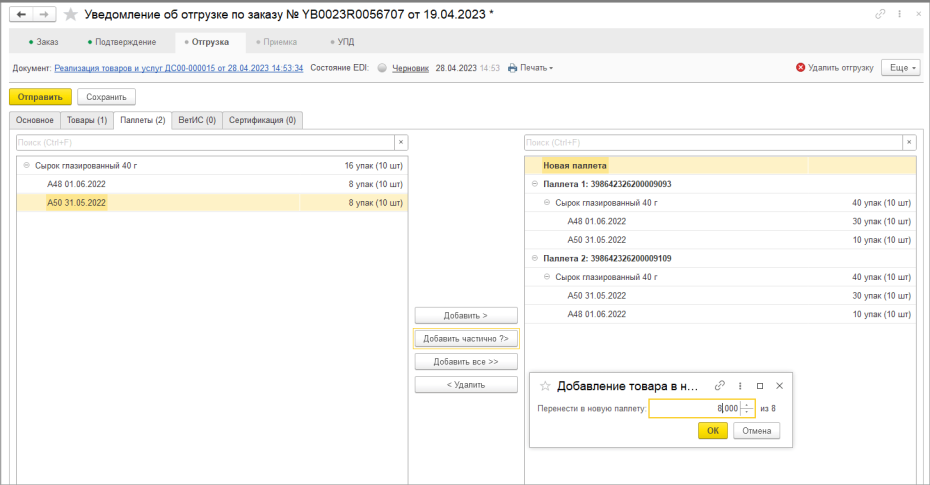Click the yellow Отправить button
The width and height of the screenshot is (930, 485).
40,97
